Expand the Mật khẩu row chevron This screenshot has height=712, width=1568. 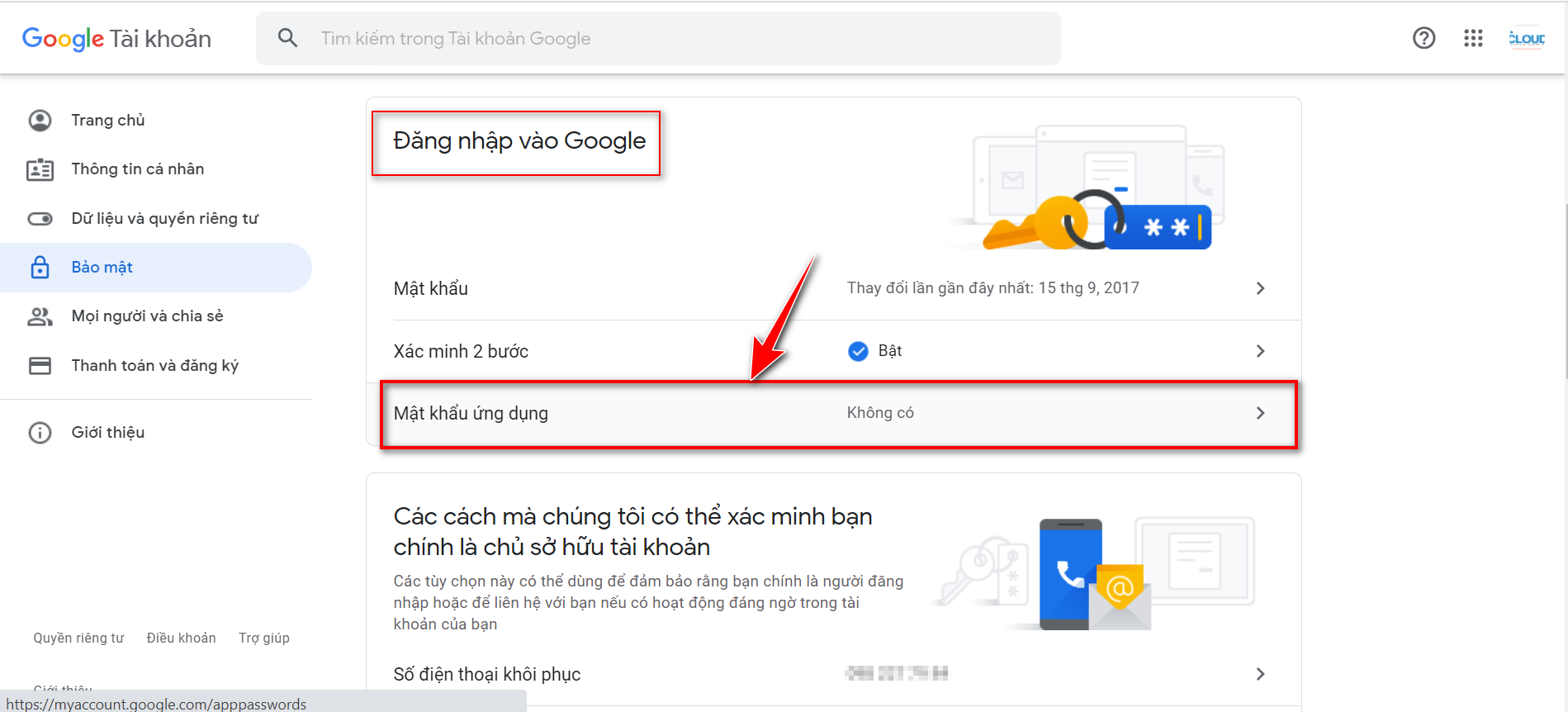coord(1260,288)
